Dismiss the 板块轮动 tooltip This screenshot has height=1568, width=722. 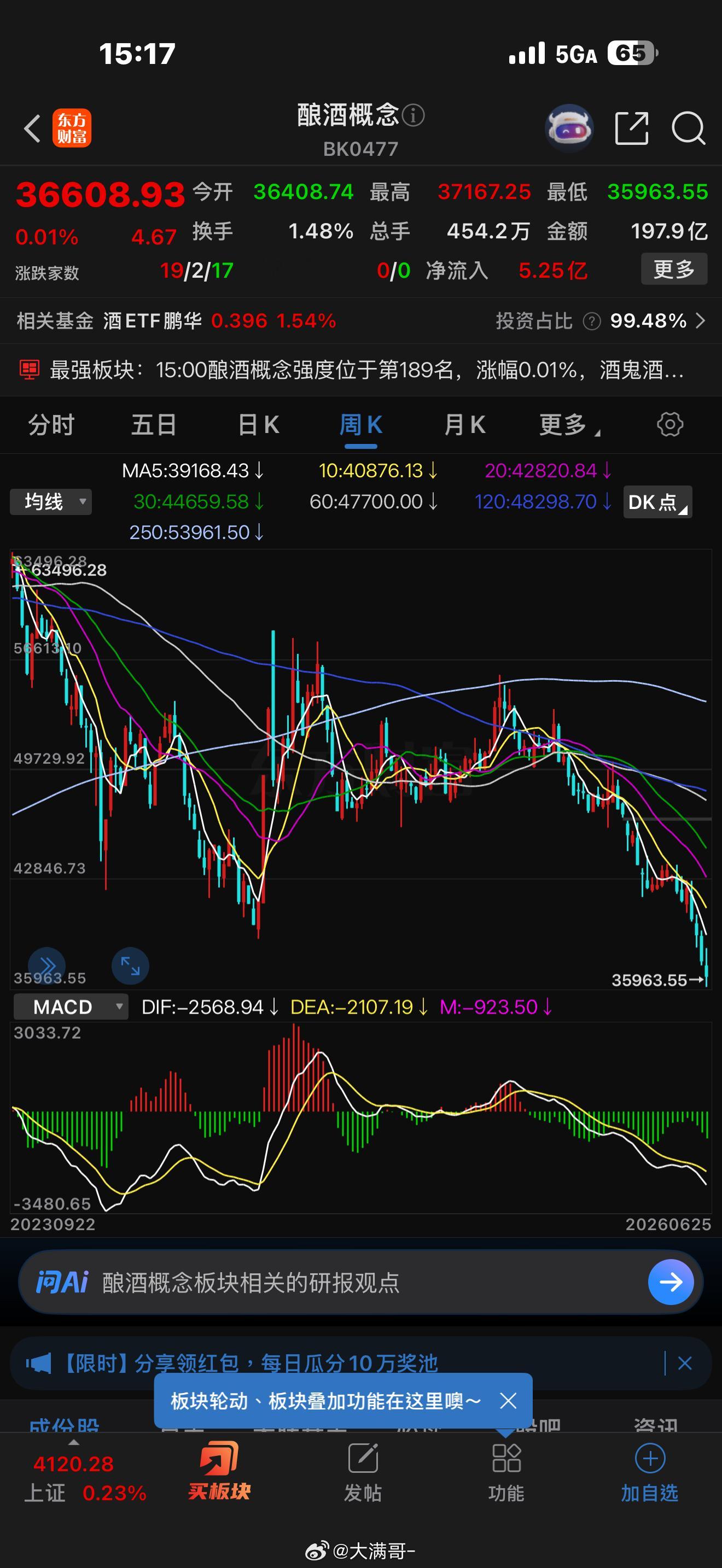tap(508, 1401)
